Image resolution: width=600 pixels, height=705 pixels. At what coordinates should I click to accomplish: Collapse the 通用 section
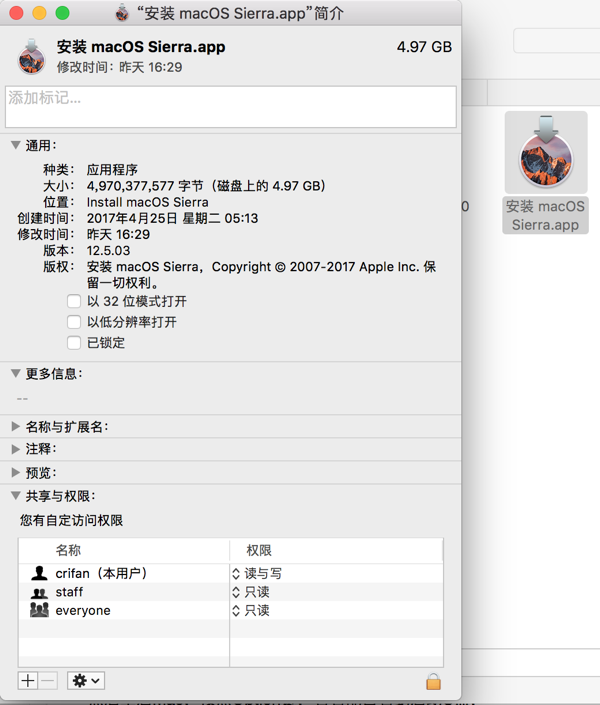(16, 145)
